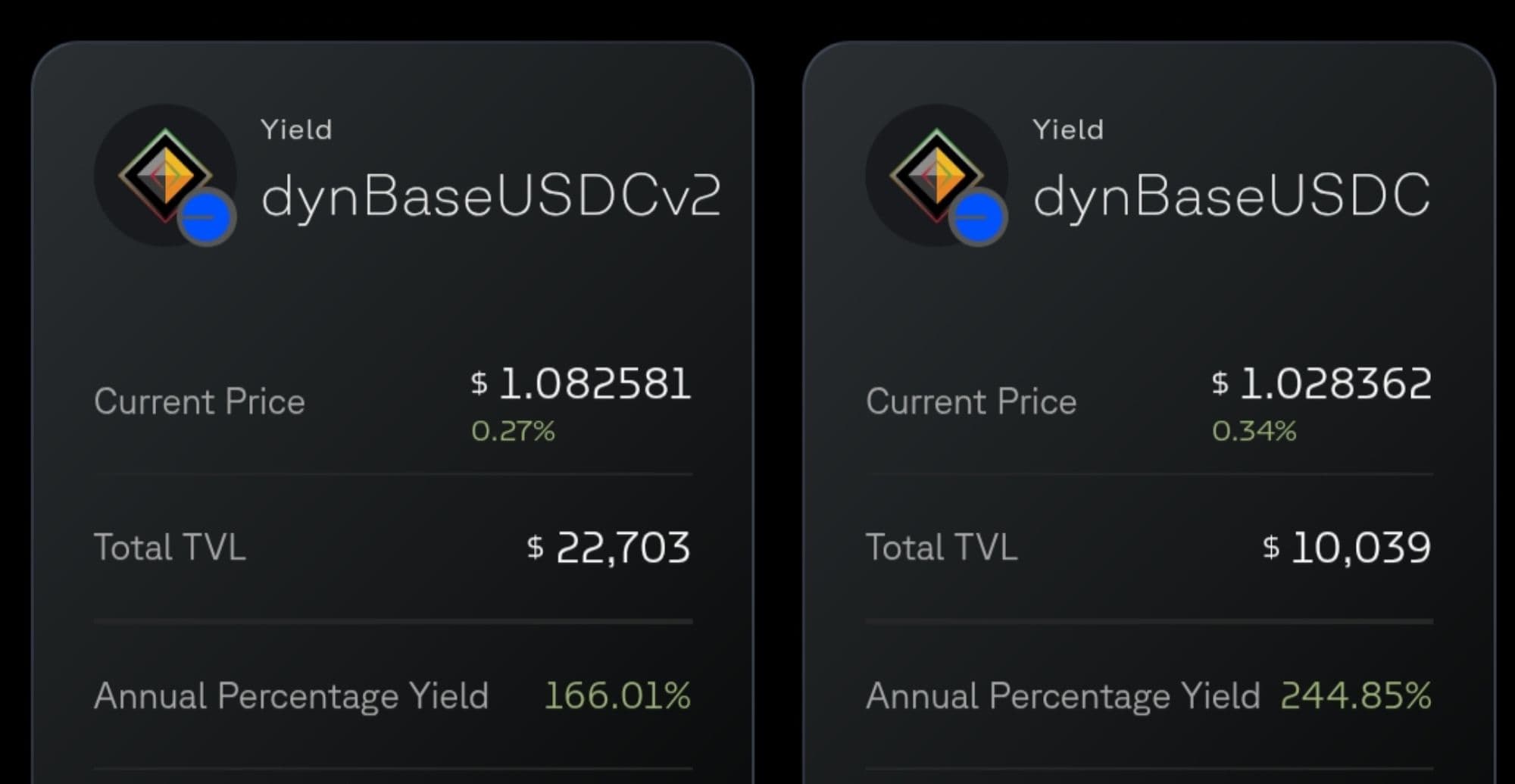Click the Yield label above dynBaseUSDCv2

(x=296, y=130)
